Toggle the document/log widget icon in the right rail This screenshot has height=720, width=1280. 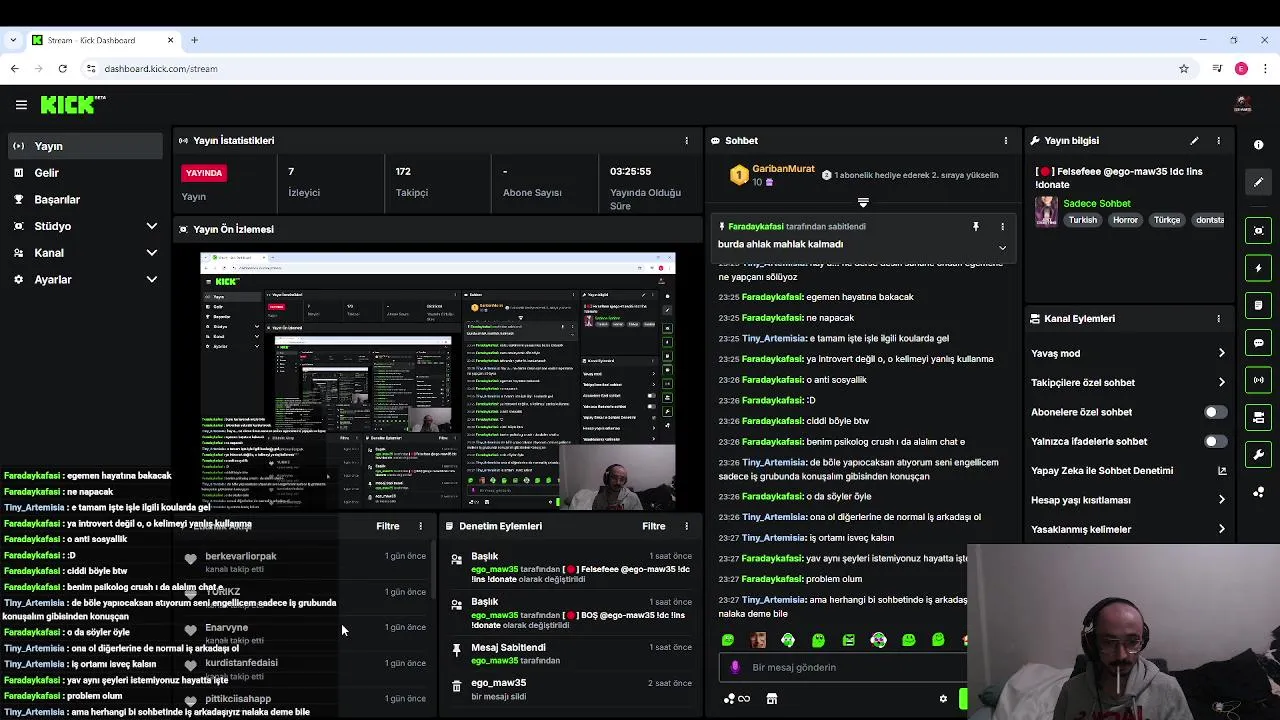tap(1258, 305)
